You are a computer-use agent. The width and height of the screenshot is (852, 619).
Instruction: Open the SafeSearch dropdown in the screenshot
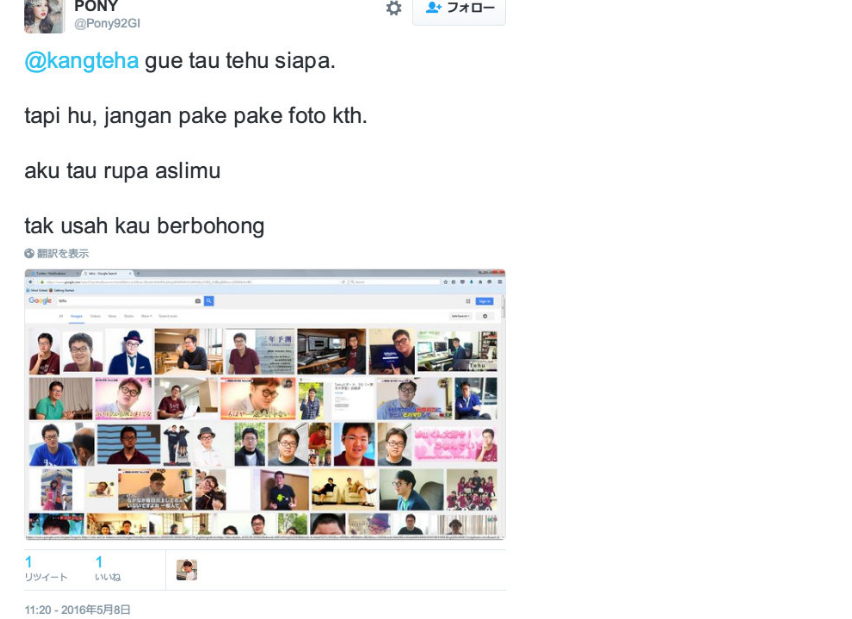click(460, 316)
